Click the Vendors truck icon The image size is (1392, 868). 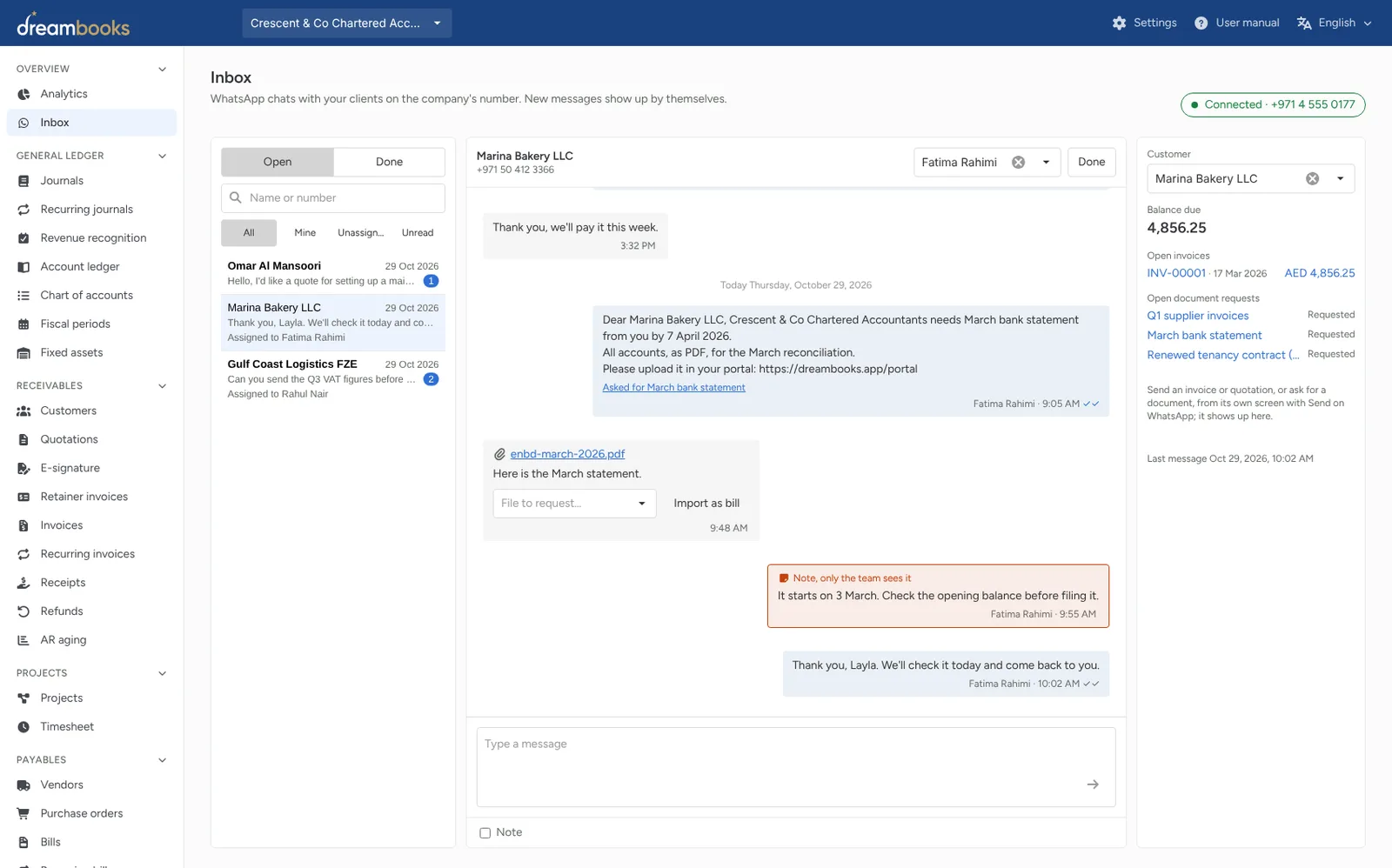23,785
